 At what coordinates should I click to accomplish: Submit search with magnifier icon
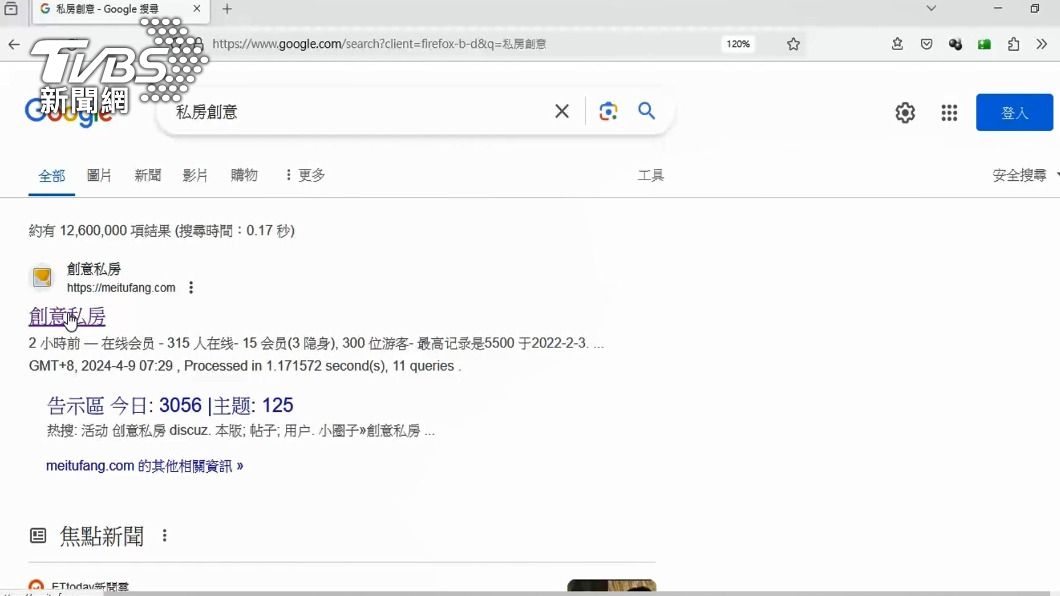pyautogui.click(x=646, y=111)
